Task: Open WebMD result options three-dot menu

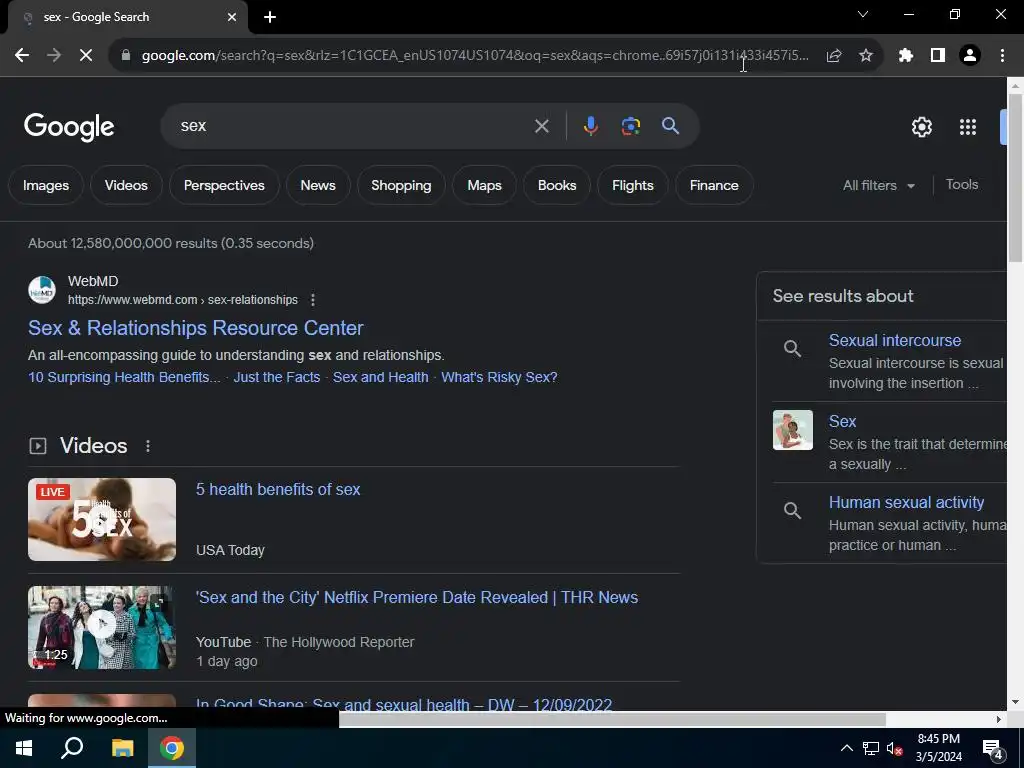Action: (x=313, y=300)
